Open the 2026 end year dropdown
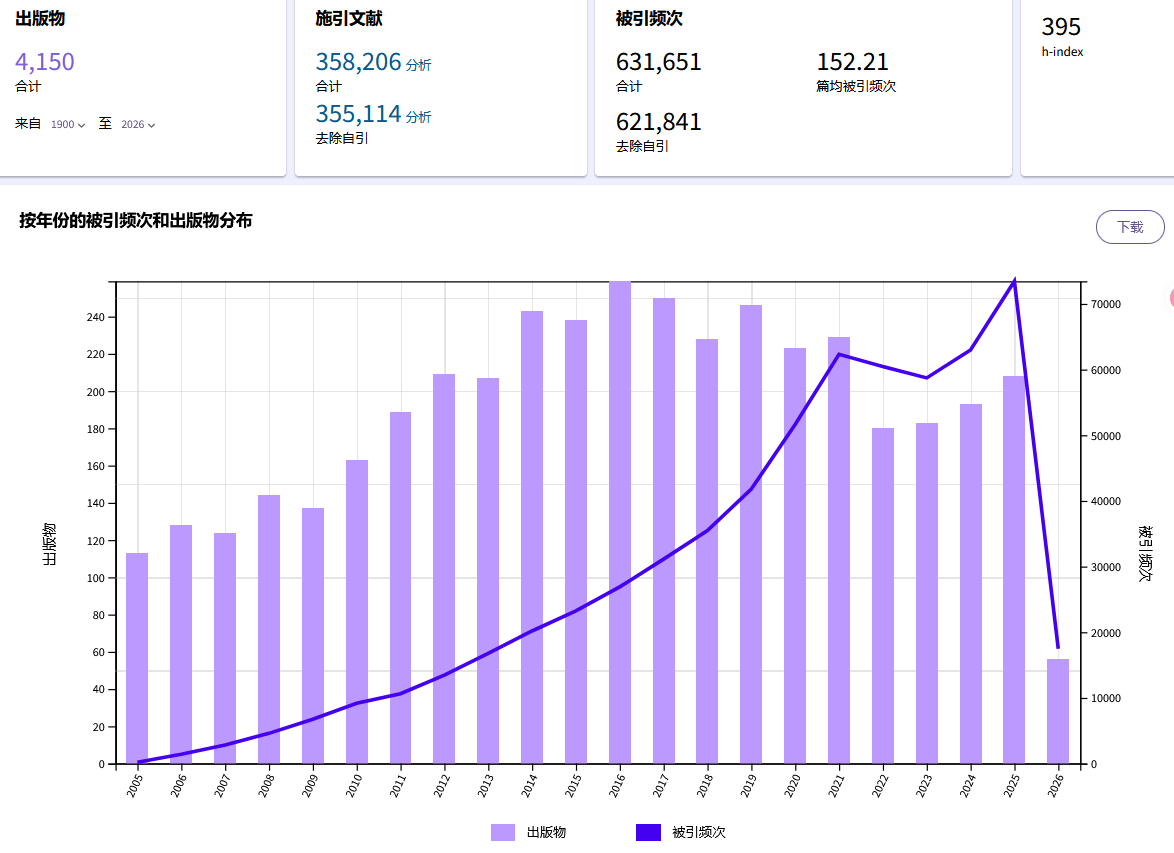Viewport: 1174px width, 853px height. coord(138,125)
